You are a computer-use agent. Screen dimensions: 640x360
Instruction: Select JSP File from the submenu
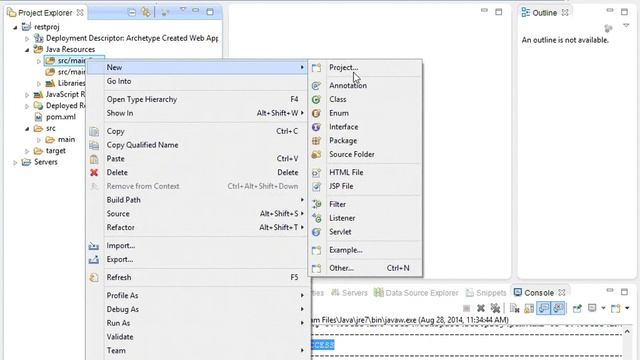(x=341, y=186)
